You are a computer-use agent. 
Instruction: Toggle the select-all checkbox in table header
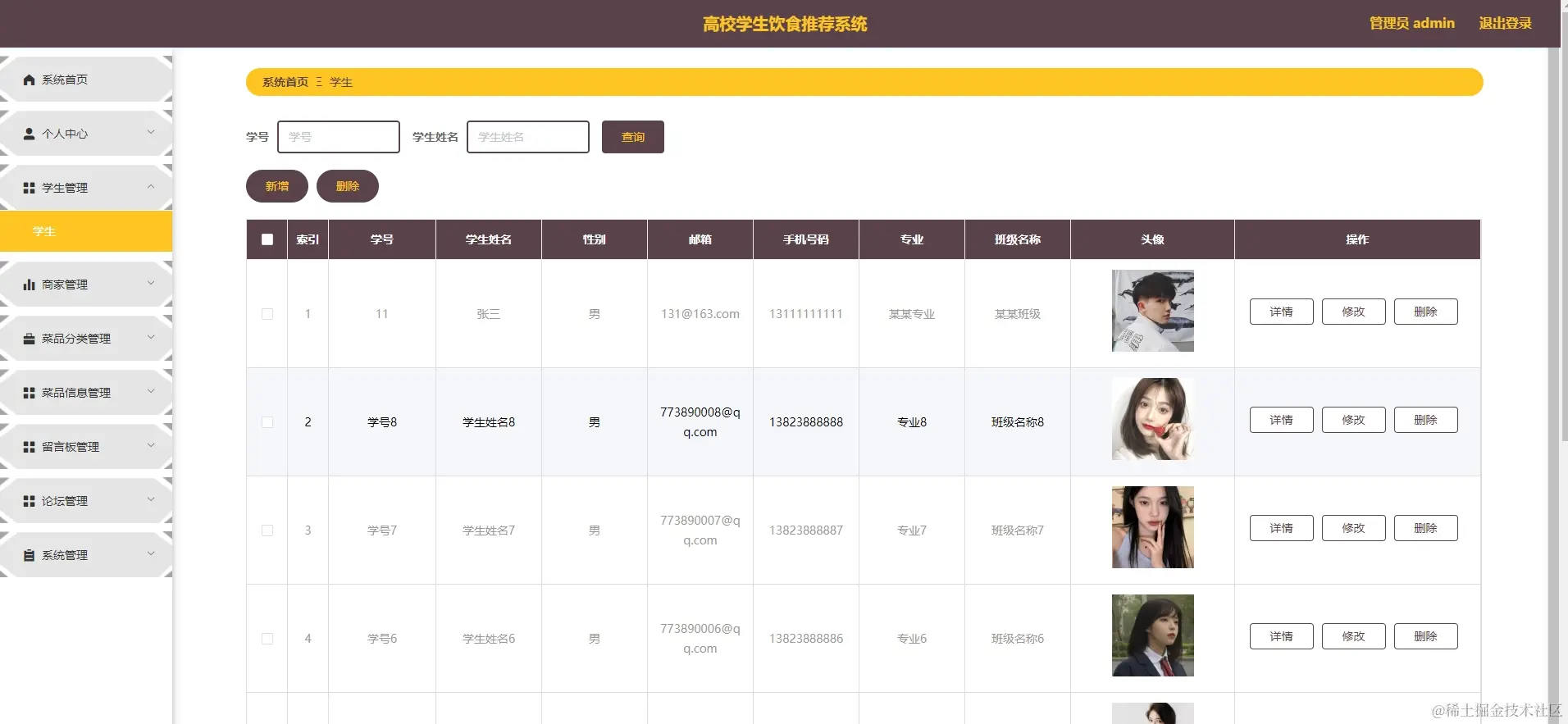pyautogui.click(x=267, y=239)
